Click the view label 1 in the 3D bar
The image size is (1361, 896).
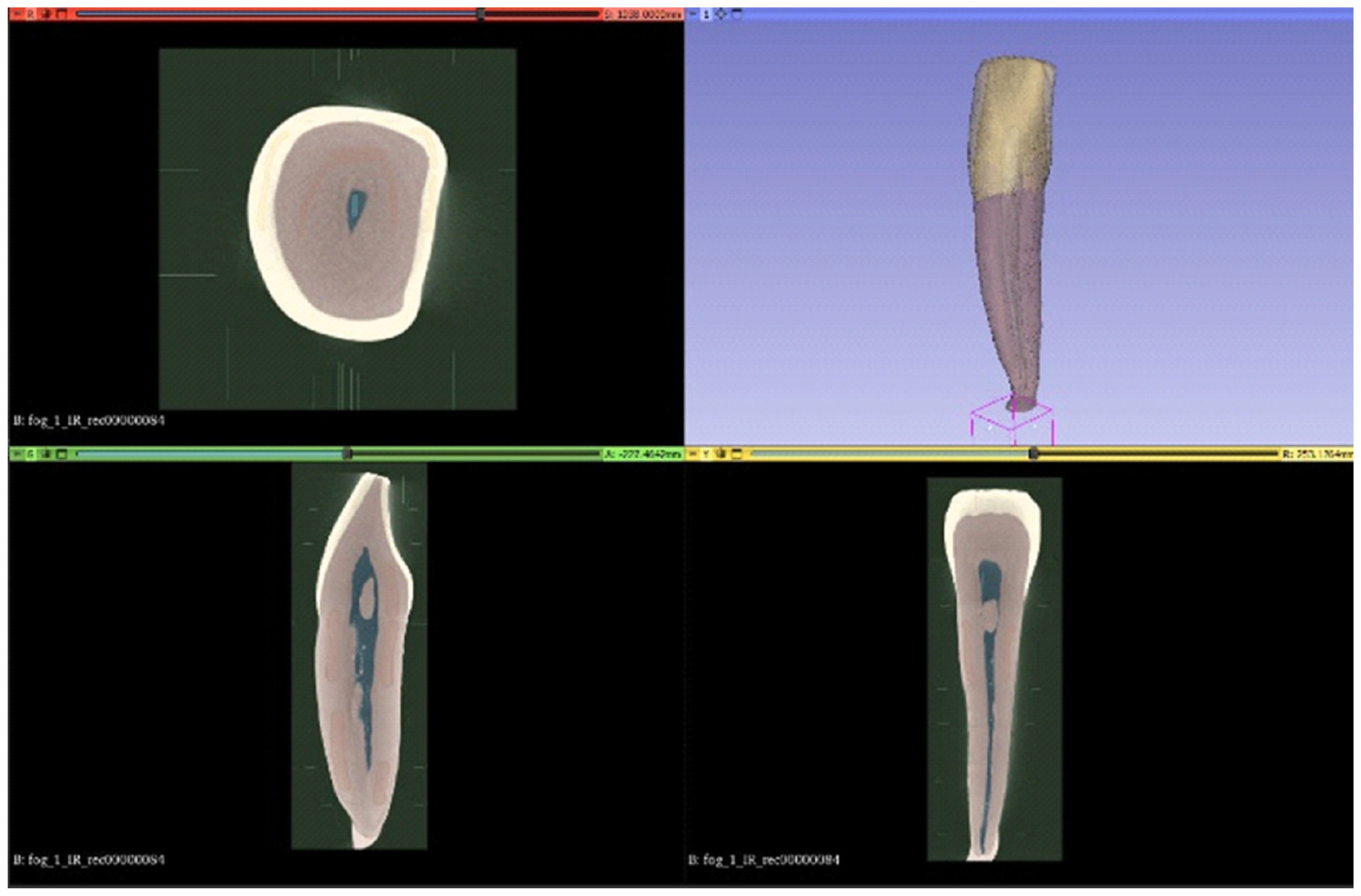[706, 14]
